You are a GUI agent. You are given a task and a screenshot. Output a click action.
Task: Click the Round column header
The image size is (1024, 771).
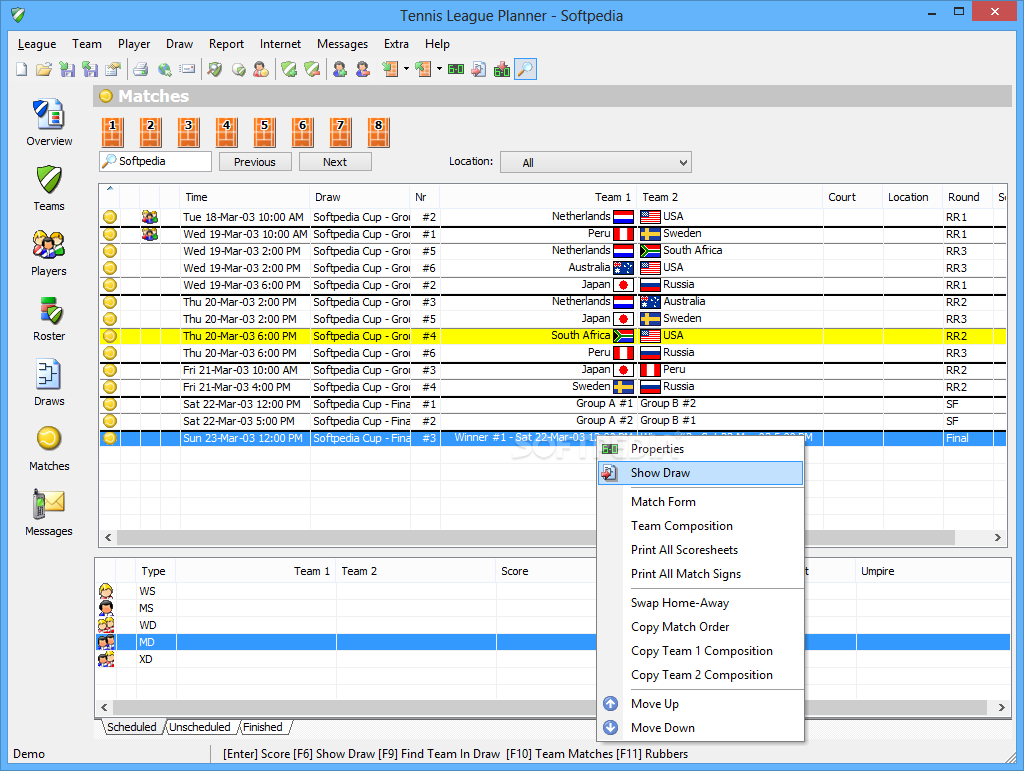point(967,197)
